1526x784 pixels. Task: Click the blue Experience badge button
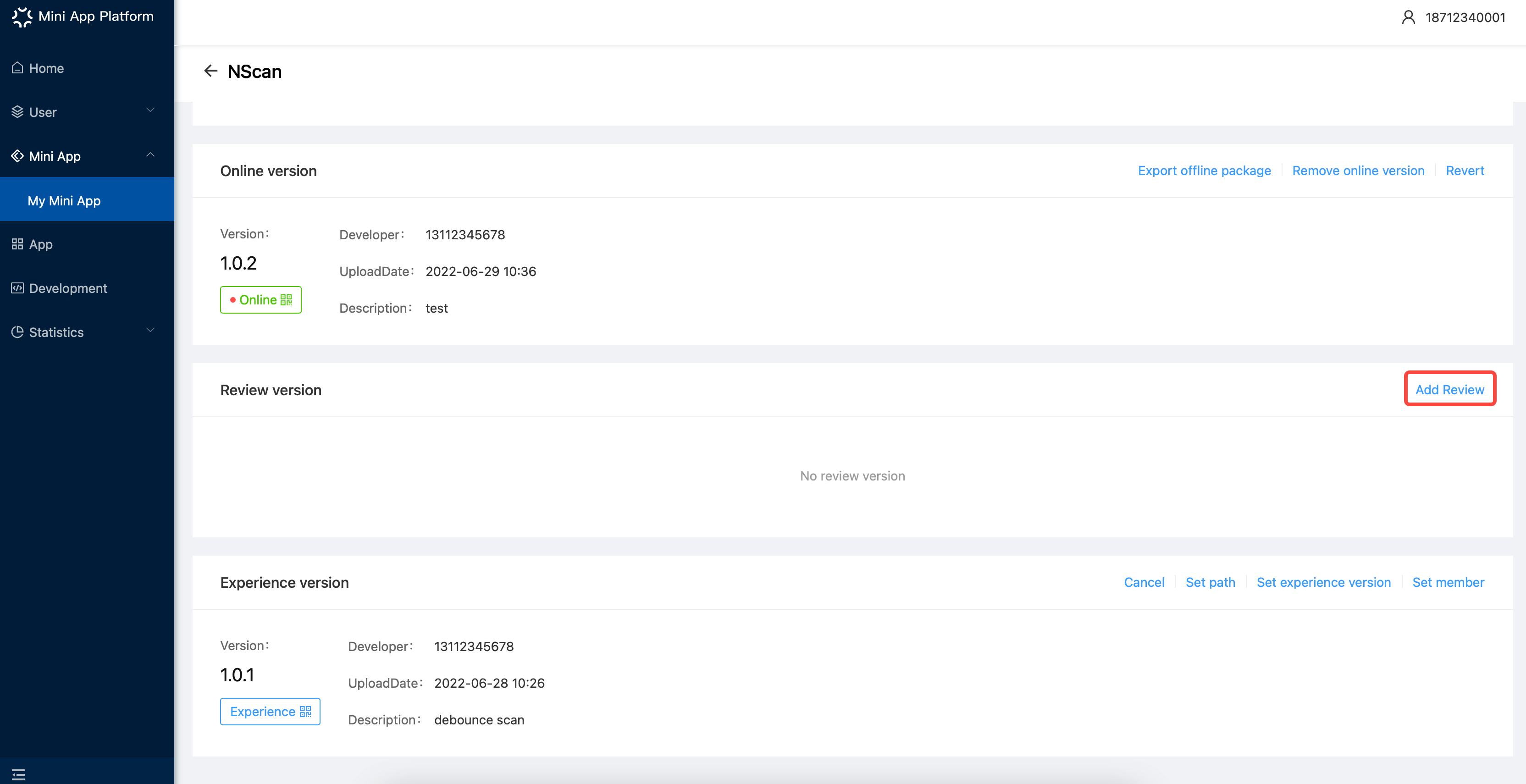pyautogui.click(x=270, y=712)
